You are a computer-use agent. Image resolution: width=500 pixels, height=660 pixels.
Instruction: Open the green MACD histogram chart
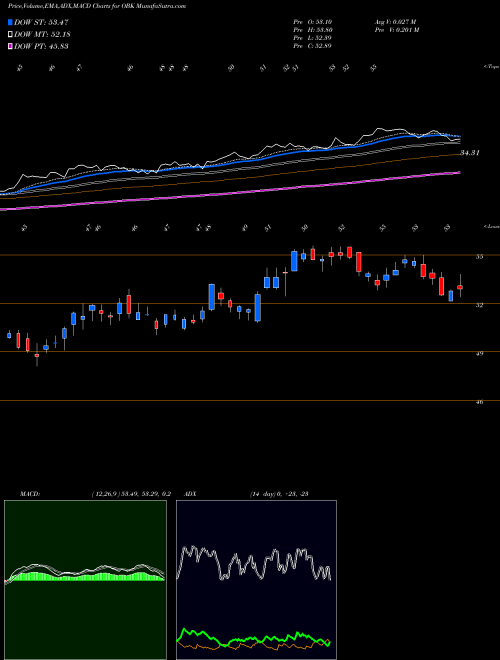point(85,580)
